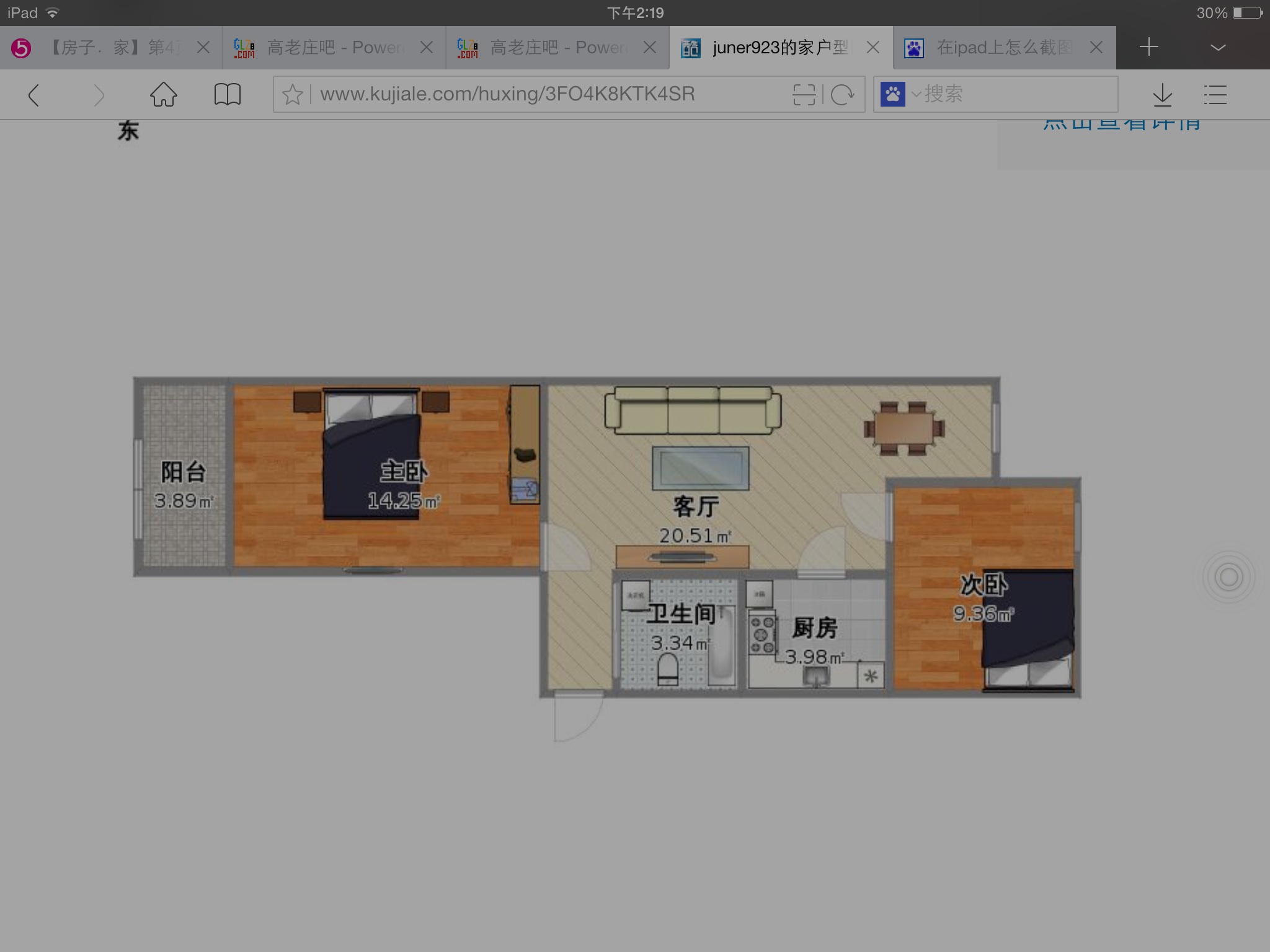Bookmark page with star icon
The image size is (1270, 952).
[292, 95]
